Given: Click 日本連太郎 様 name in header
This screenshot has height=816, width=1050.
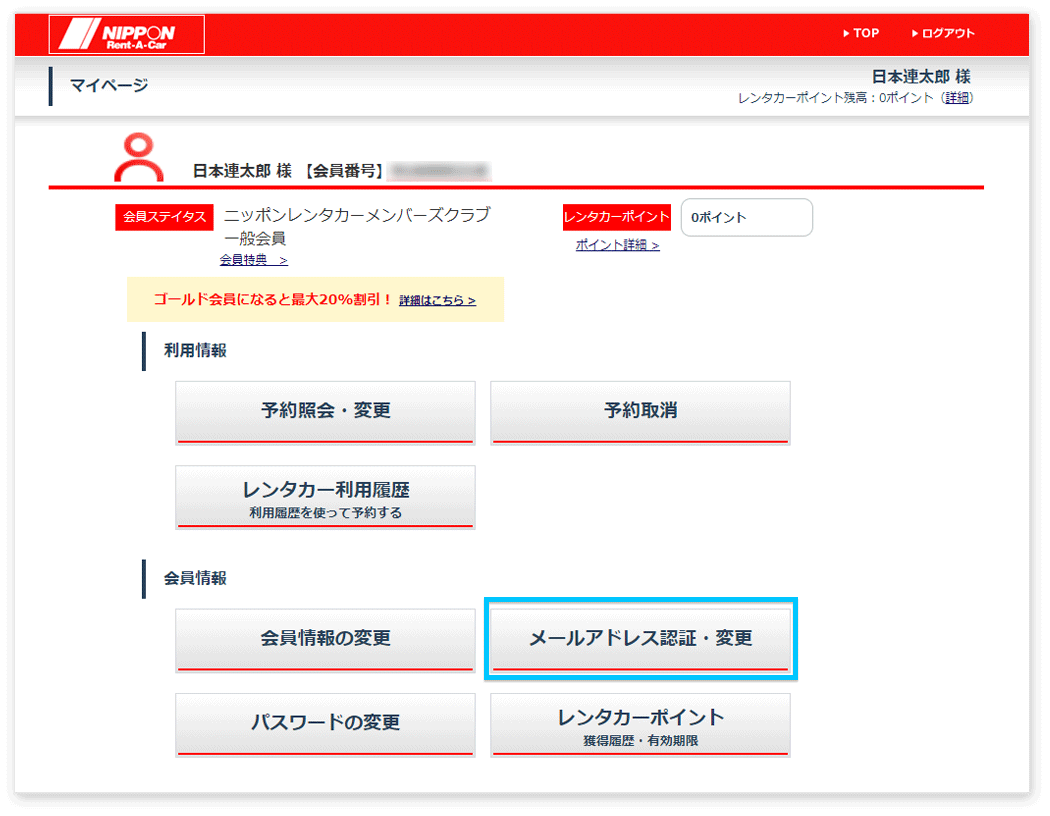Looking at the screenshot, I should (921, 77).
